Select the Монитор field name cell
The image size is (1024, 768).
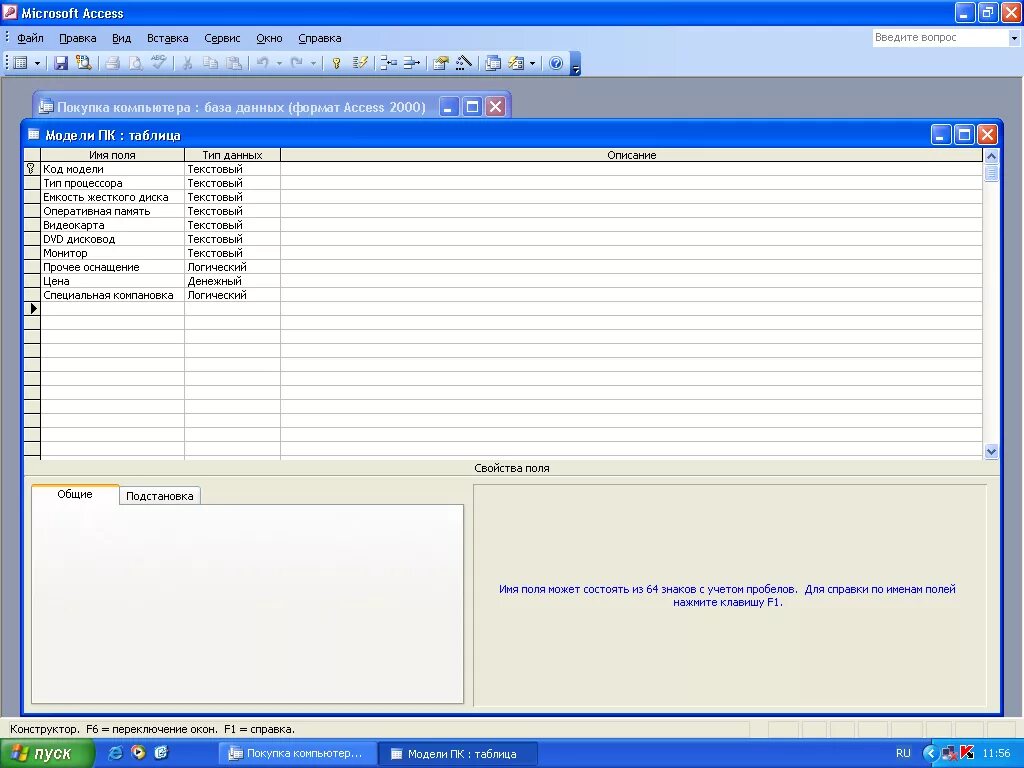click(x=112, y=253)
